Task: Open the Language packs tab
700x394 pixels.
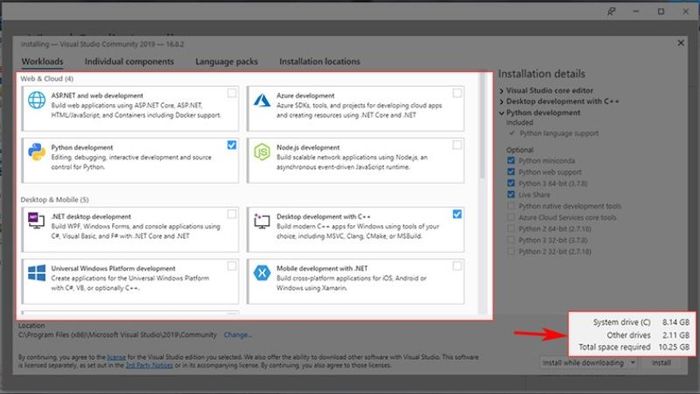Action: pyautogui.click(x=226, y=62)
